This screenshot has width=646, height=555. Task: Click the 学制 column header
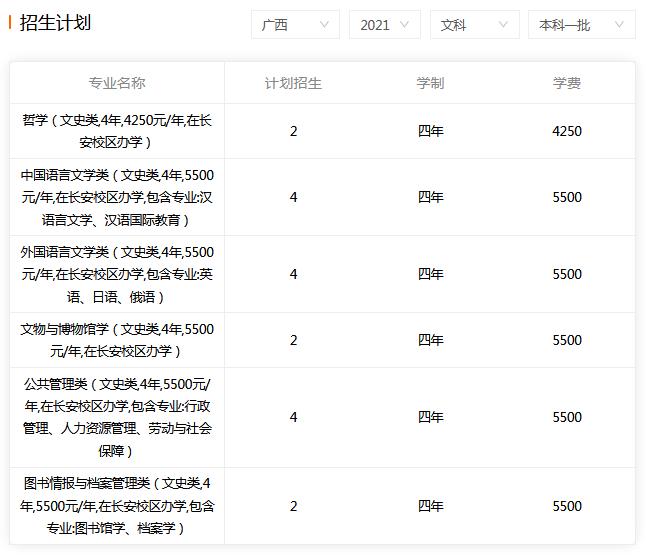click(x=430, y=83)
